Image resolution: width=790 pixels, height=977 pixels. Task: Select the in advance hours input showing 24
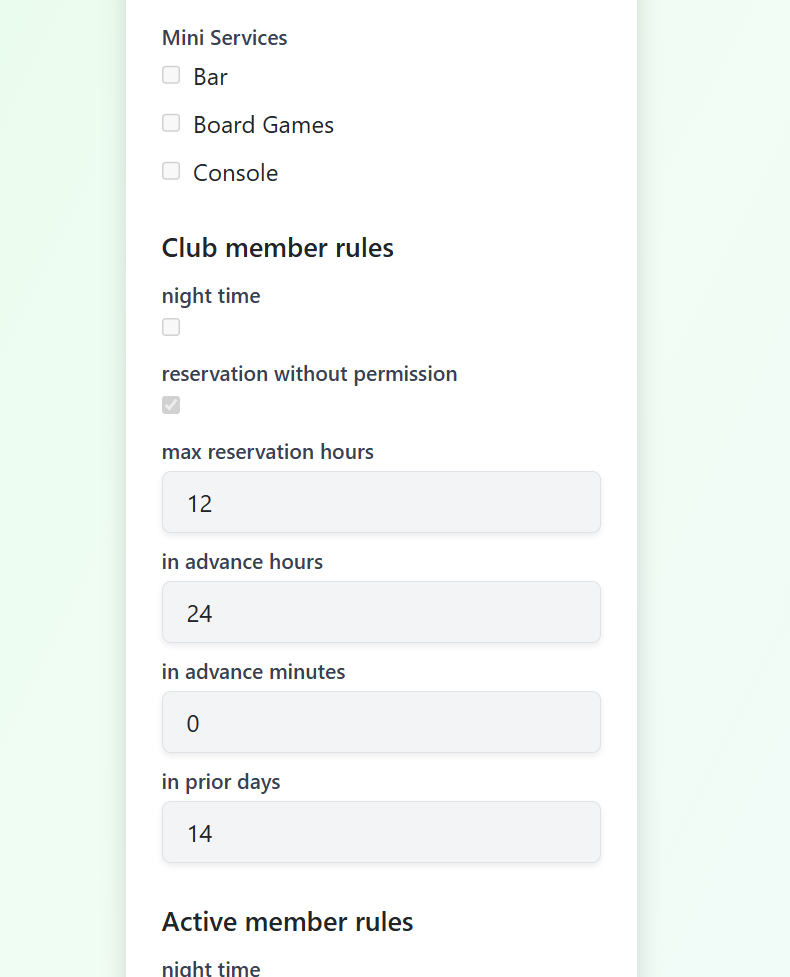coord(380,612)
